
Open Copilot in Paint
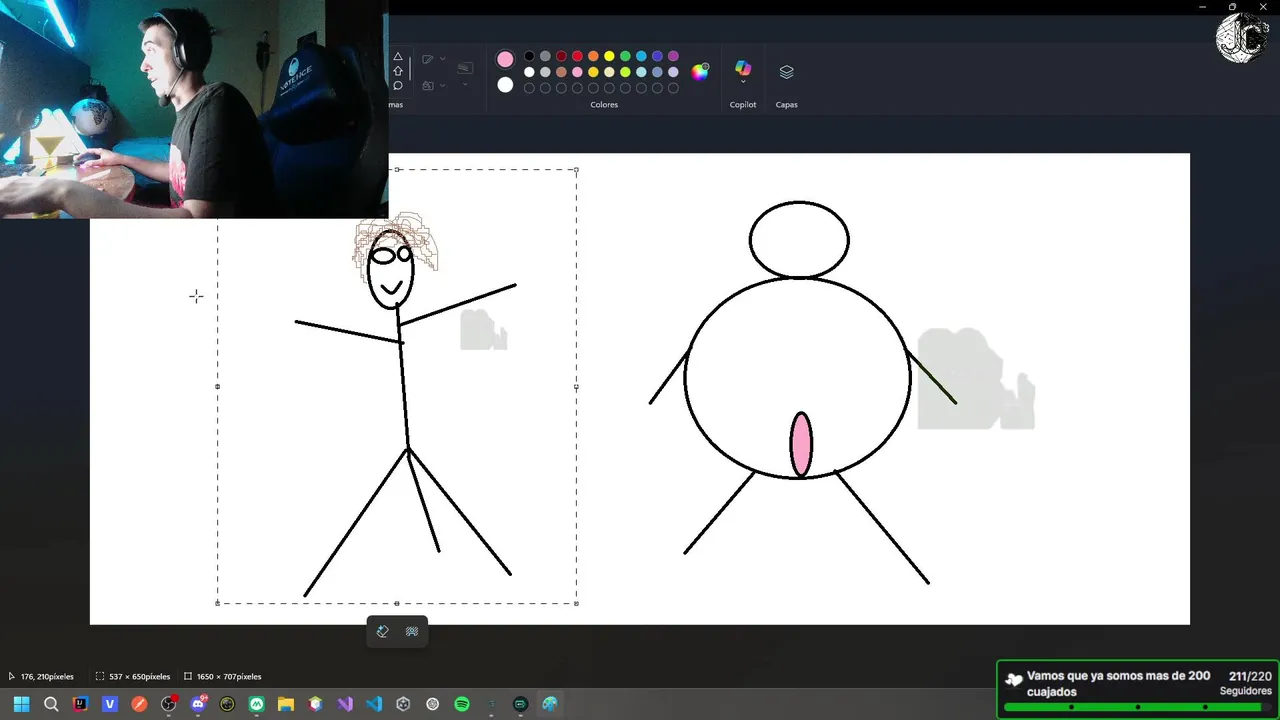pos(743,68)
